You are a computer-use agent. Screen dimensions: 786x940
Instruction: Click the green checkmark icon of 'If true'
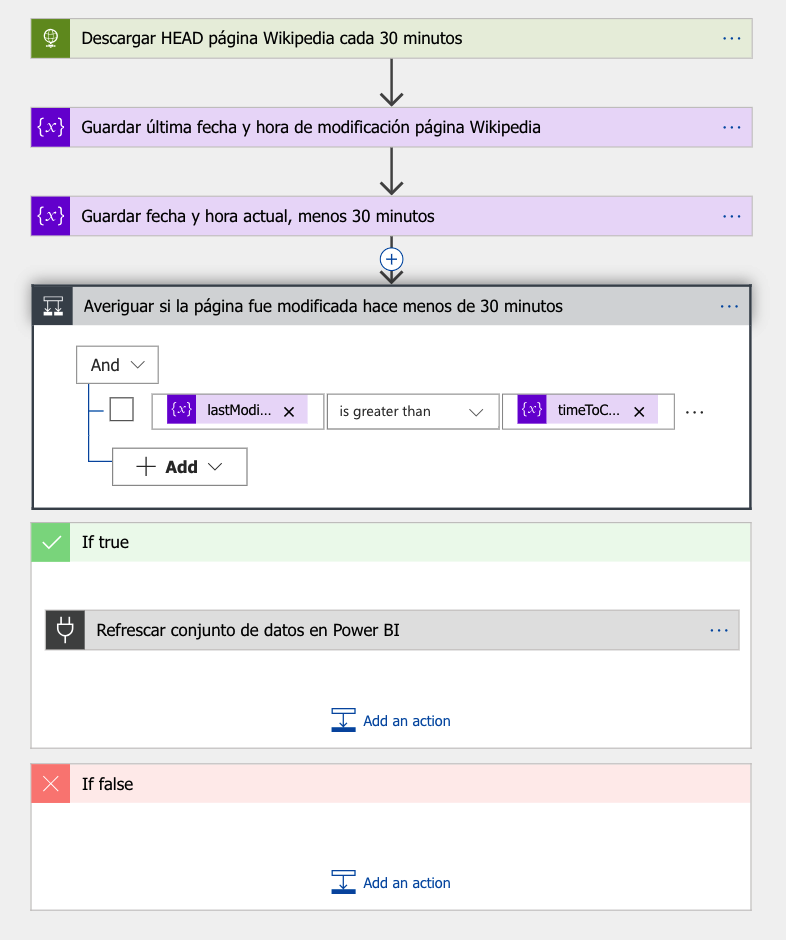[50, 542]
